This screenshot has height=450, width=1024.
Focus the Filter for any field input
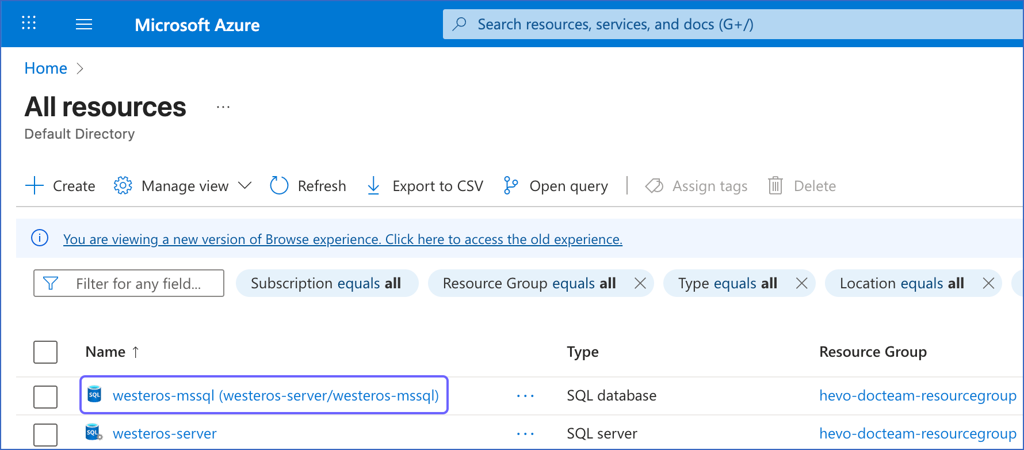tap(129, 283)
